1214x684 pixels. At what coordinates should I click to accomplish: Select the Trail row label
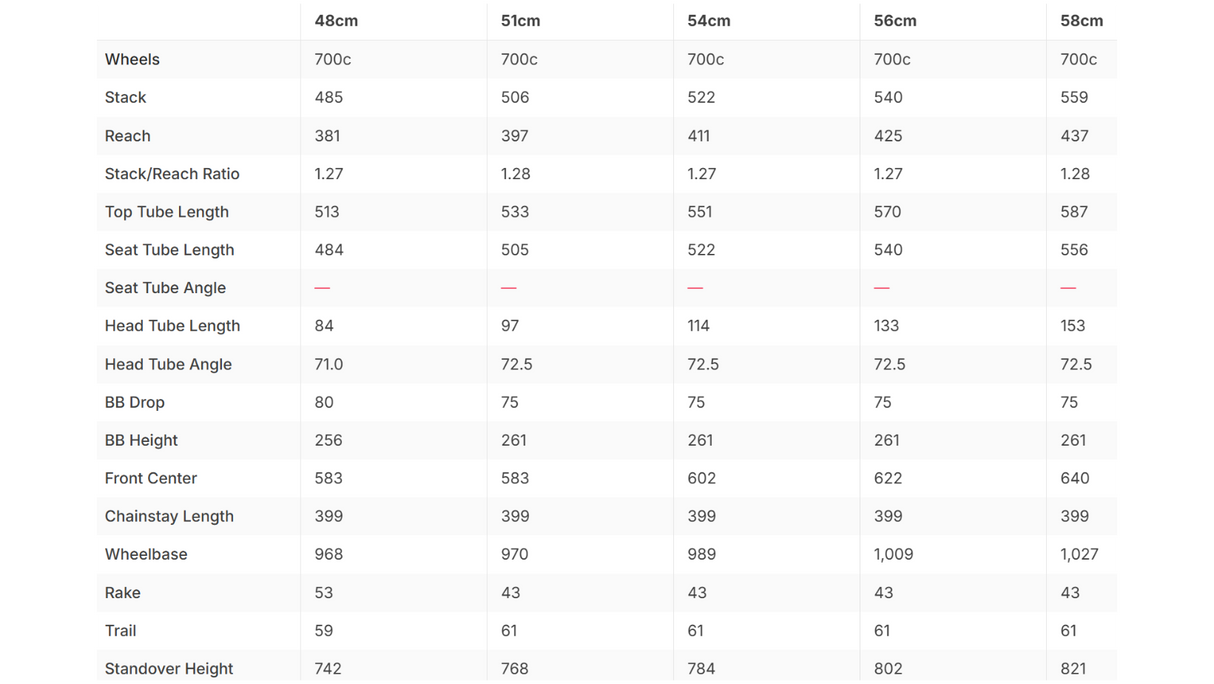120,631
